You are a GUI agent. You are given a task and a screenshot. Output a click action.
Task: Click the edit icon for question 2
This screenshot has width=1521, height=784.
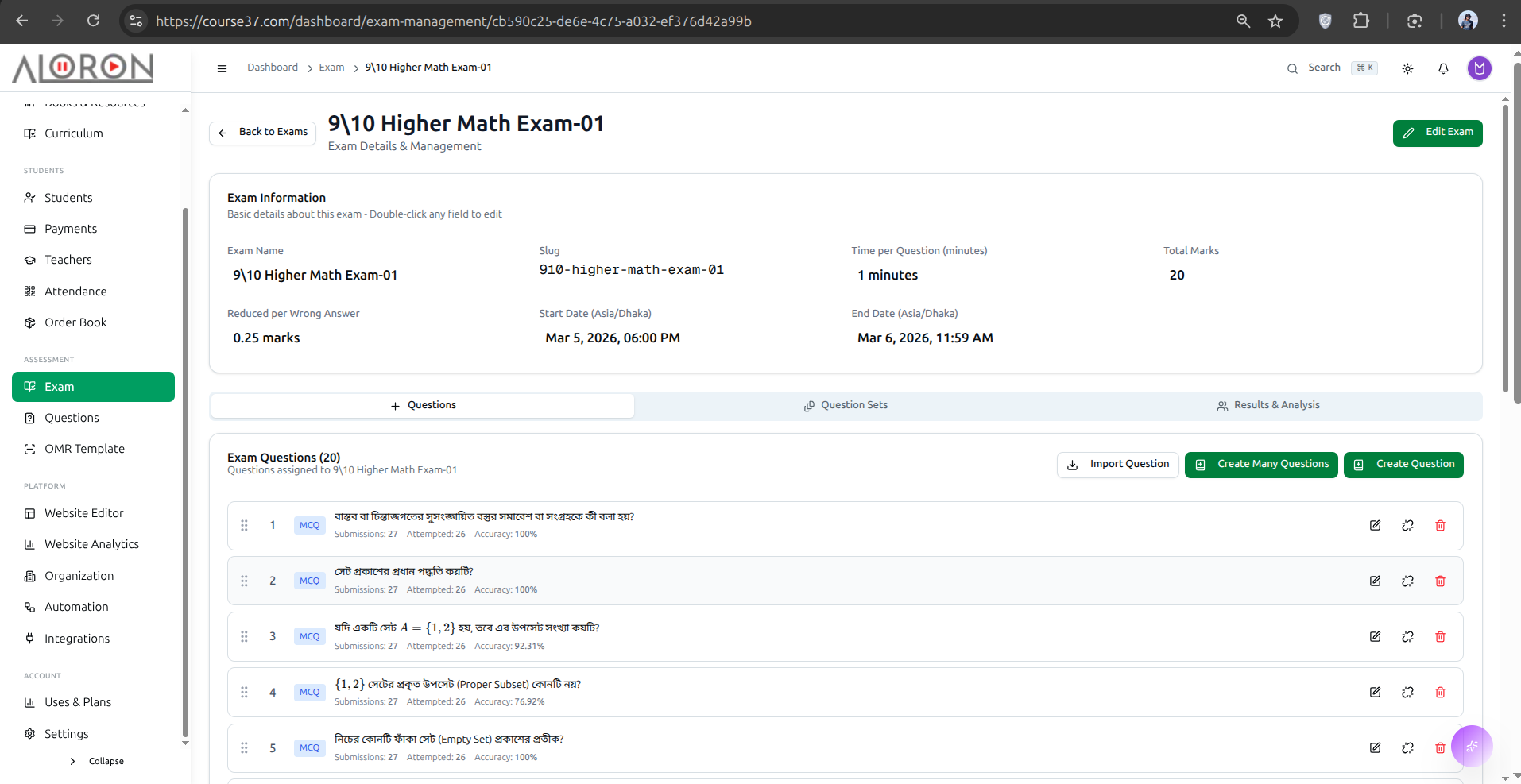click(1375, 581)
